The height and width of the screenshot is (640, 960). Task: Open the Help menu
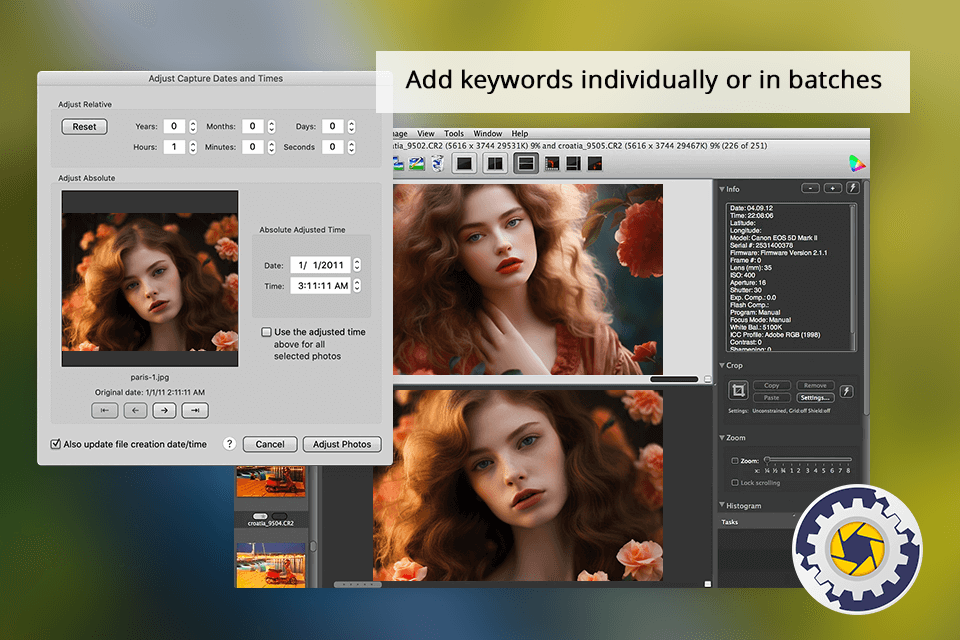pos(520,134)
